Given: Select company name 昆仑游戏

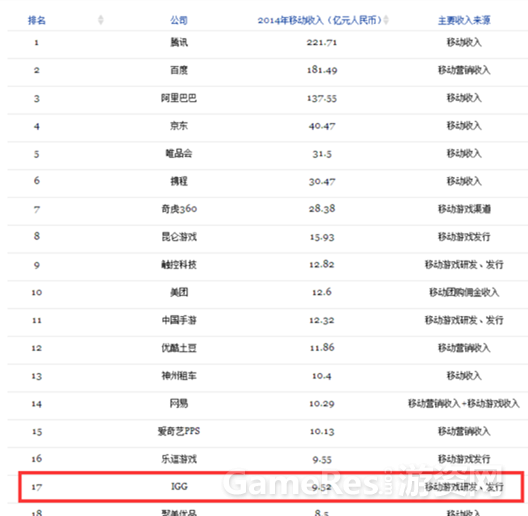Looking at the screenshot, I should click(x=179, y=237).
